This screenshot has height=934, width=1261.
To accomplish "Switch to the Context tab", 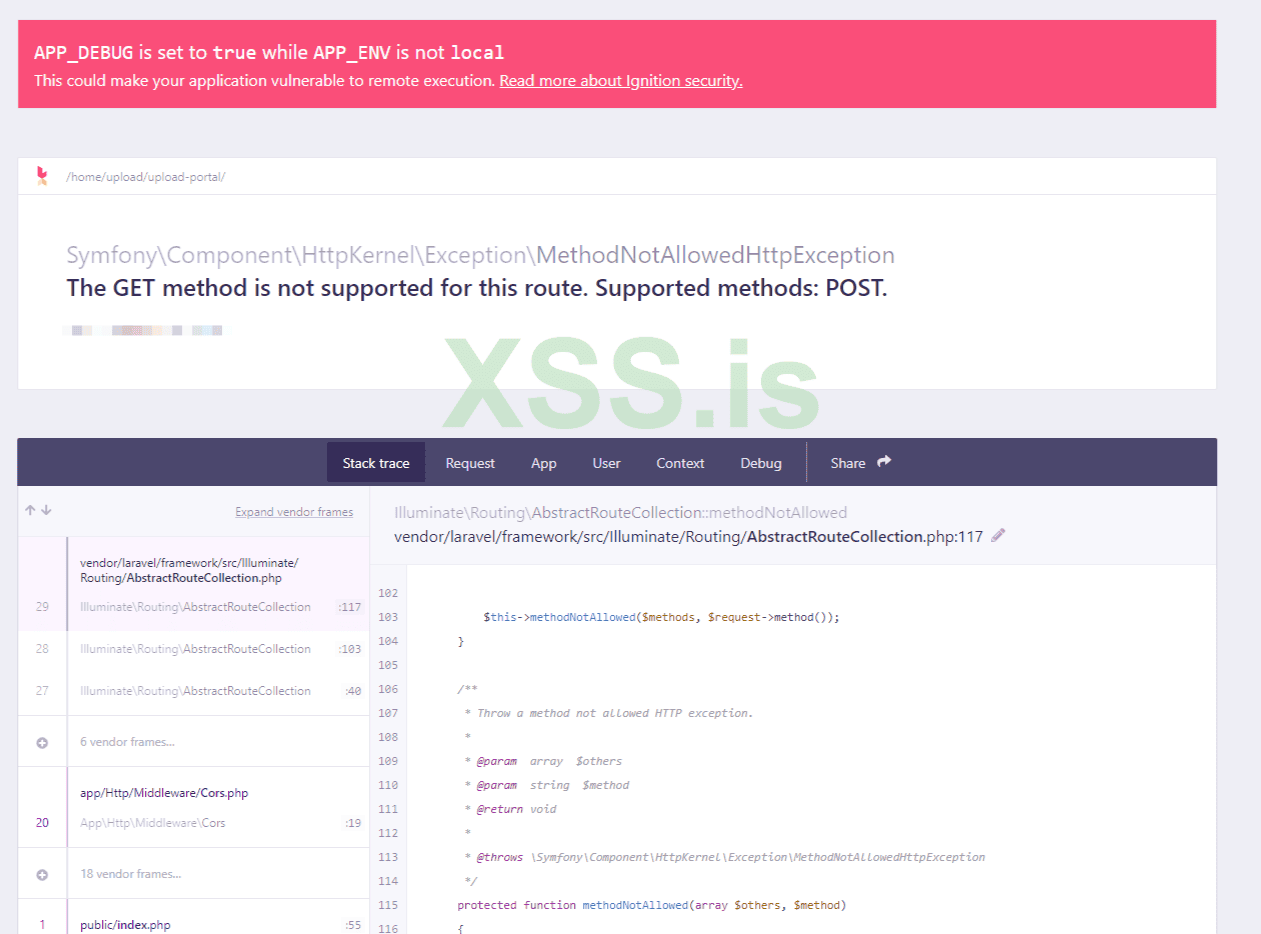I will pos(680,463).
